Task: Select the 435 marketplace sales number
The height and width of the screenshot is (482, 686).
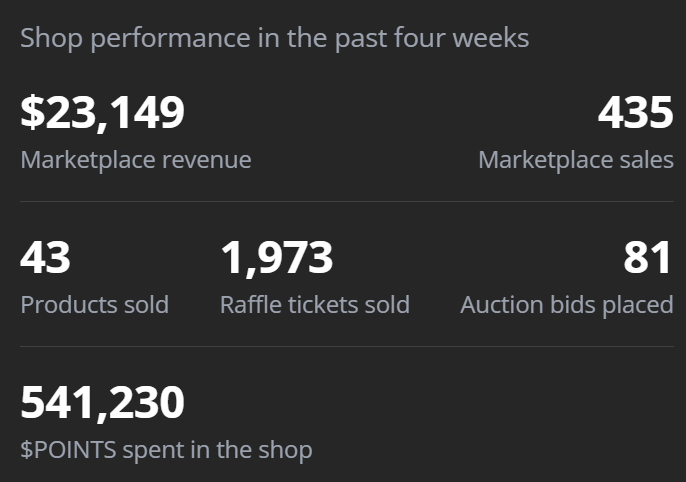Action: (635, 112)
